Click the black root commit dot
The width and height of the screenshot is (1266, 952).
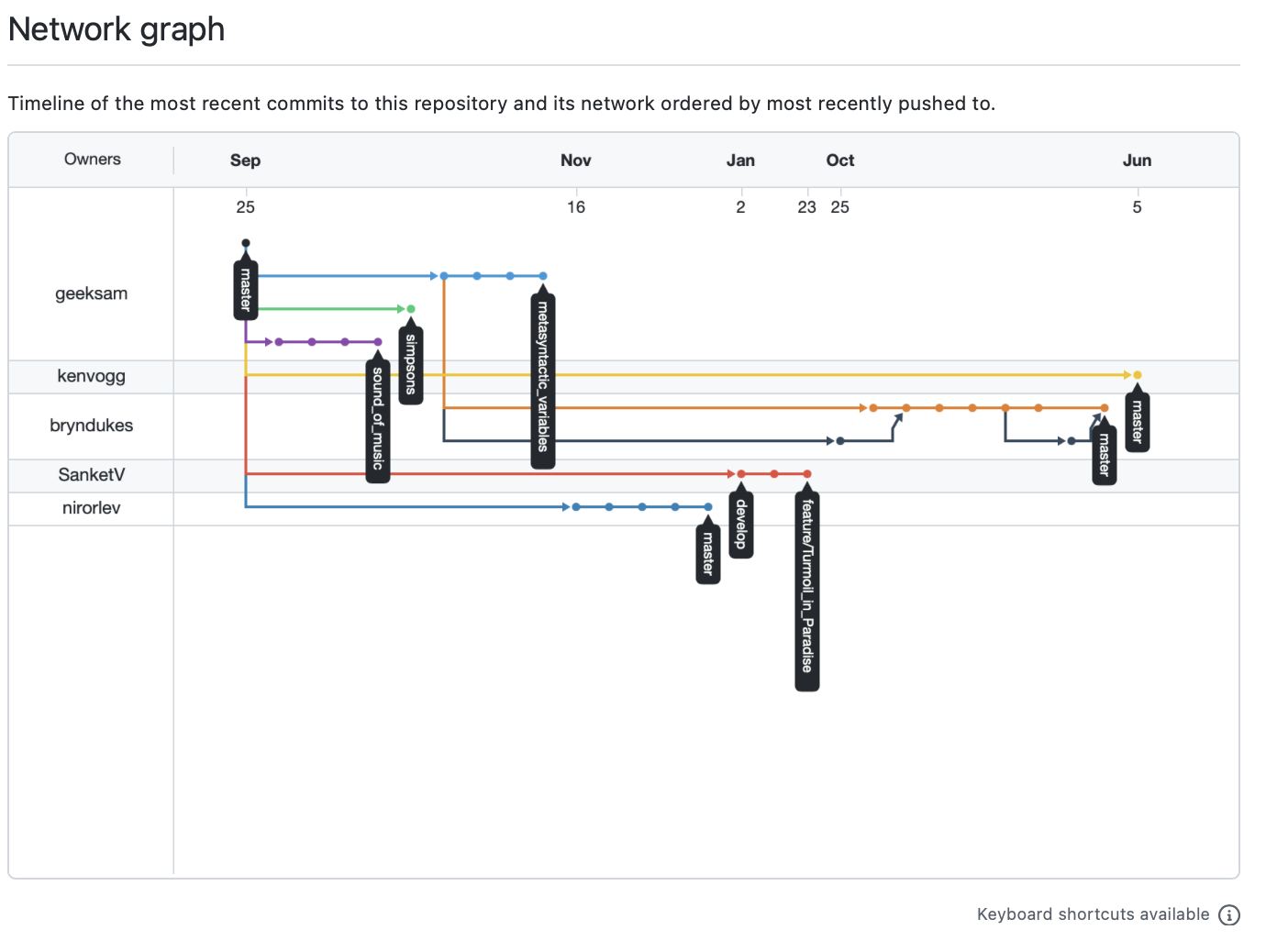[x=246, y=243]
